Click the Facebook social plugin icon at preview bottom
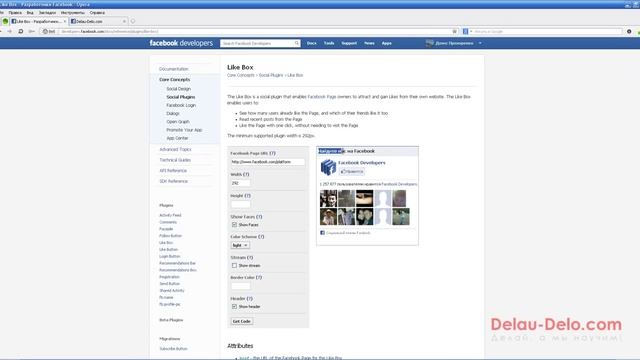The height and width of the screenshot is (360, 640). click(322, 233)
